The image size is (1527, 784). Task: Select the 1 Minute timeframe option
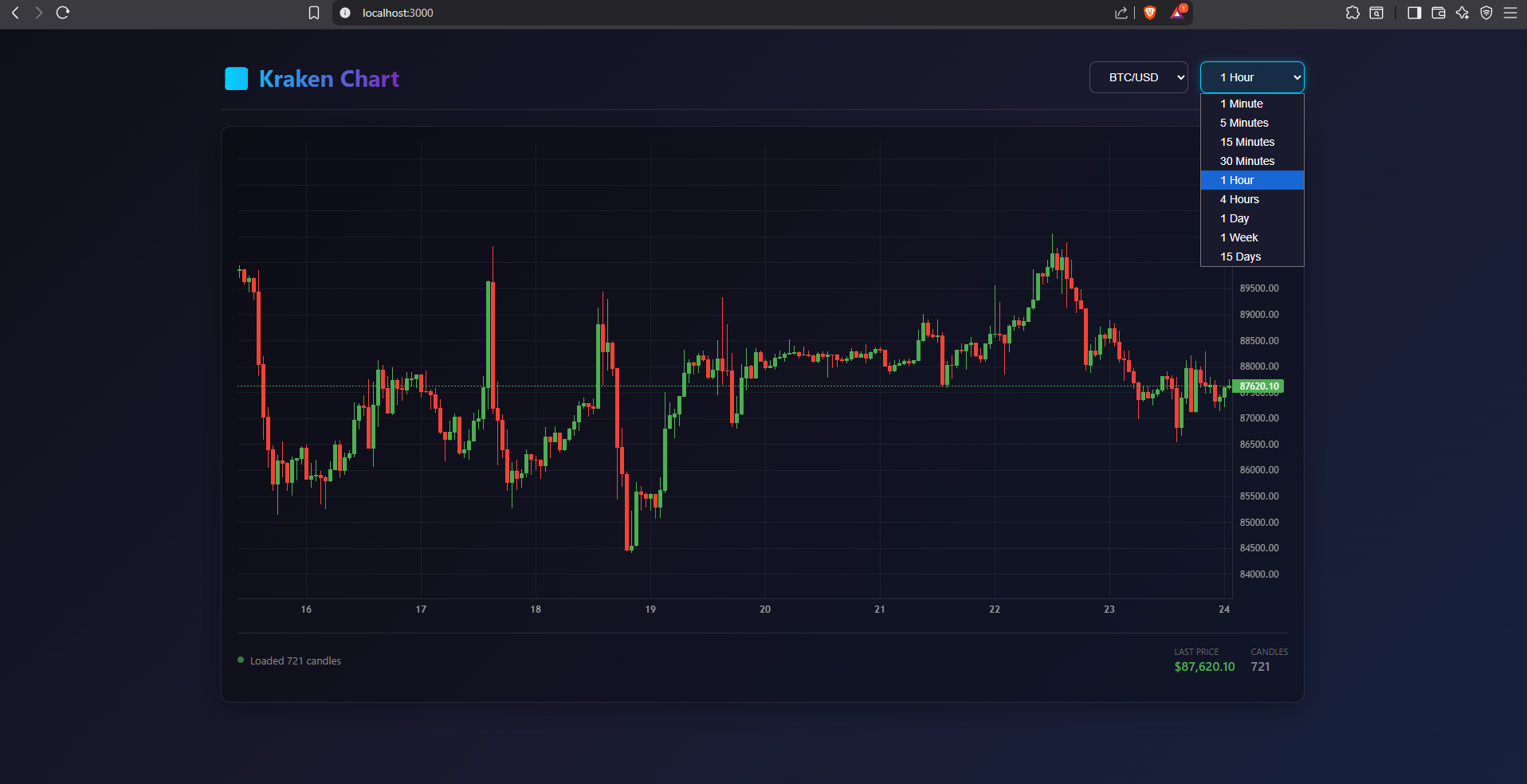click(x=1252, y=104)
